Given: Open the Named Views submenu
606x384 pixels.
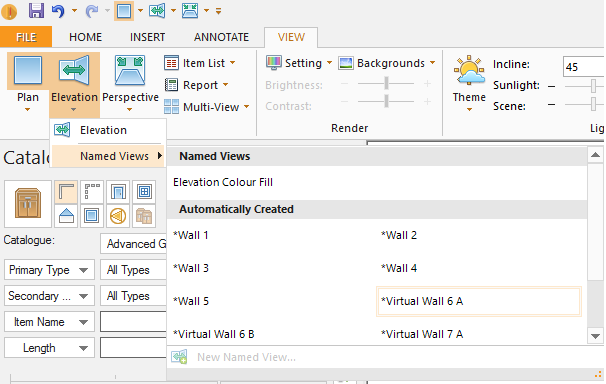Looking at the screenshot, I should 108,156.
